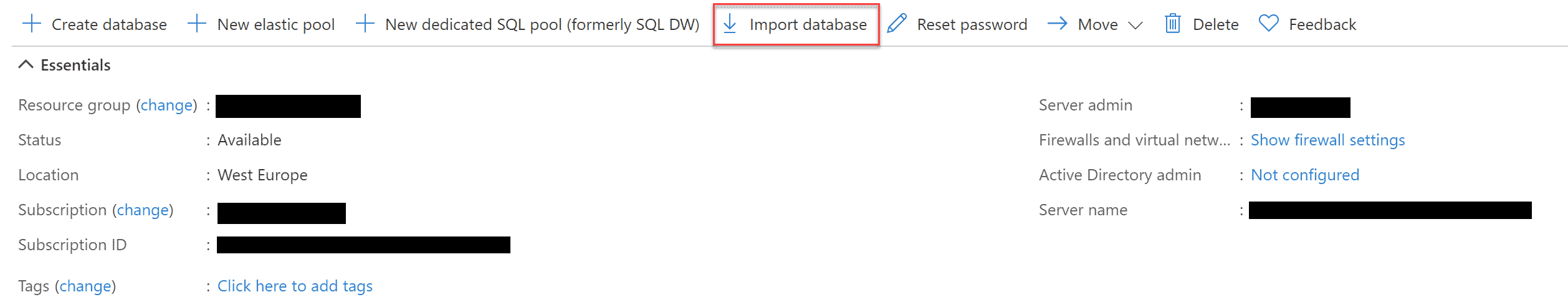Click the redacted Server name value

click(x=1390, y=210)
